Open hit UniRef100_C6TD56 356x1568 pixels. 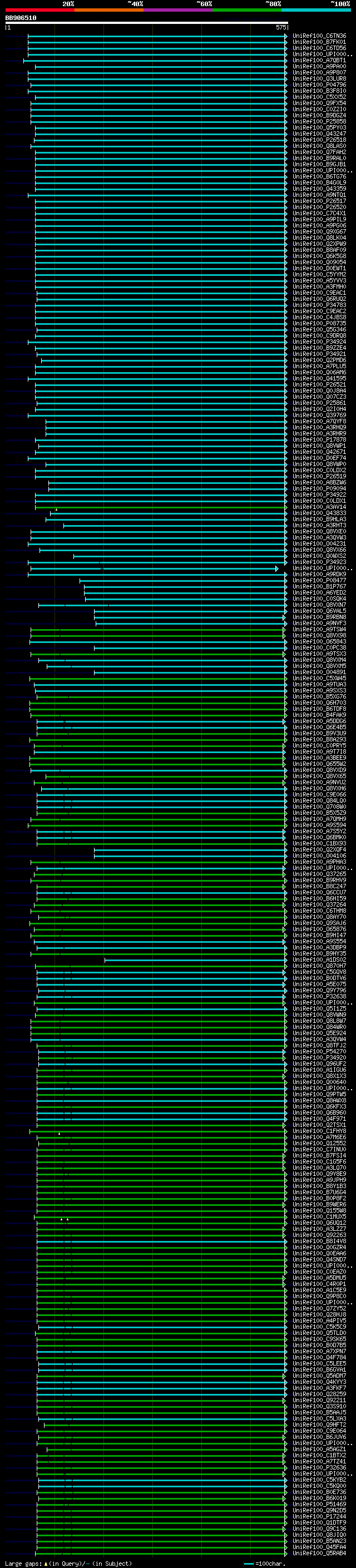tap(319, 48)
